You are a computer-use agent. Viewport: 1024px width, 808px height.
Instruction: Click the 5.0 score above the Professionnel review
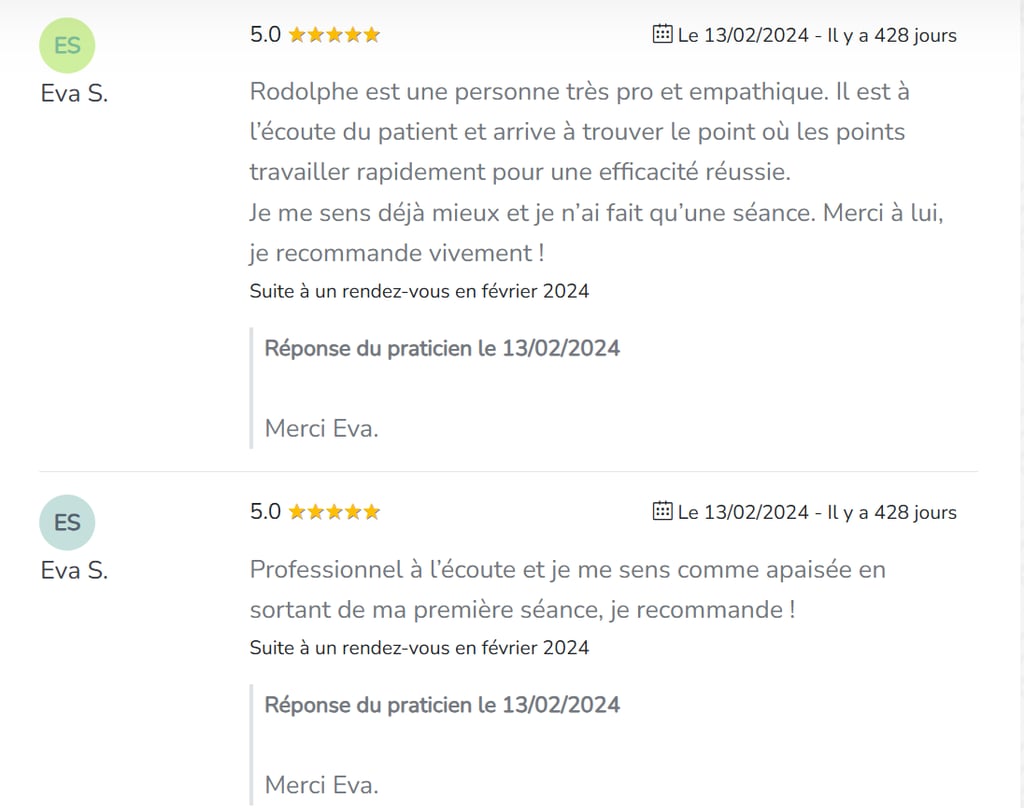point(265,512)
